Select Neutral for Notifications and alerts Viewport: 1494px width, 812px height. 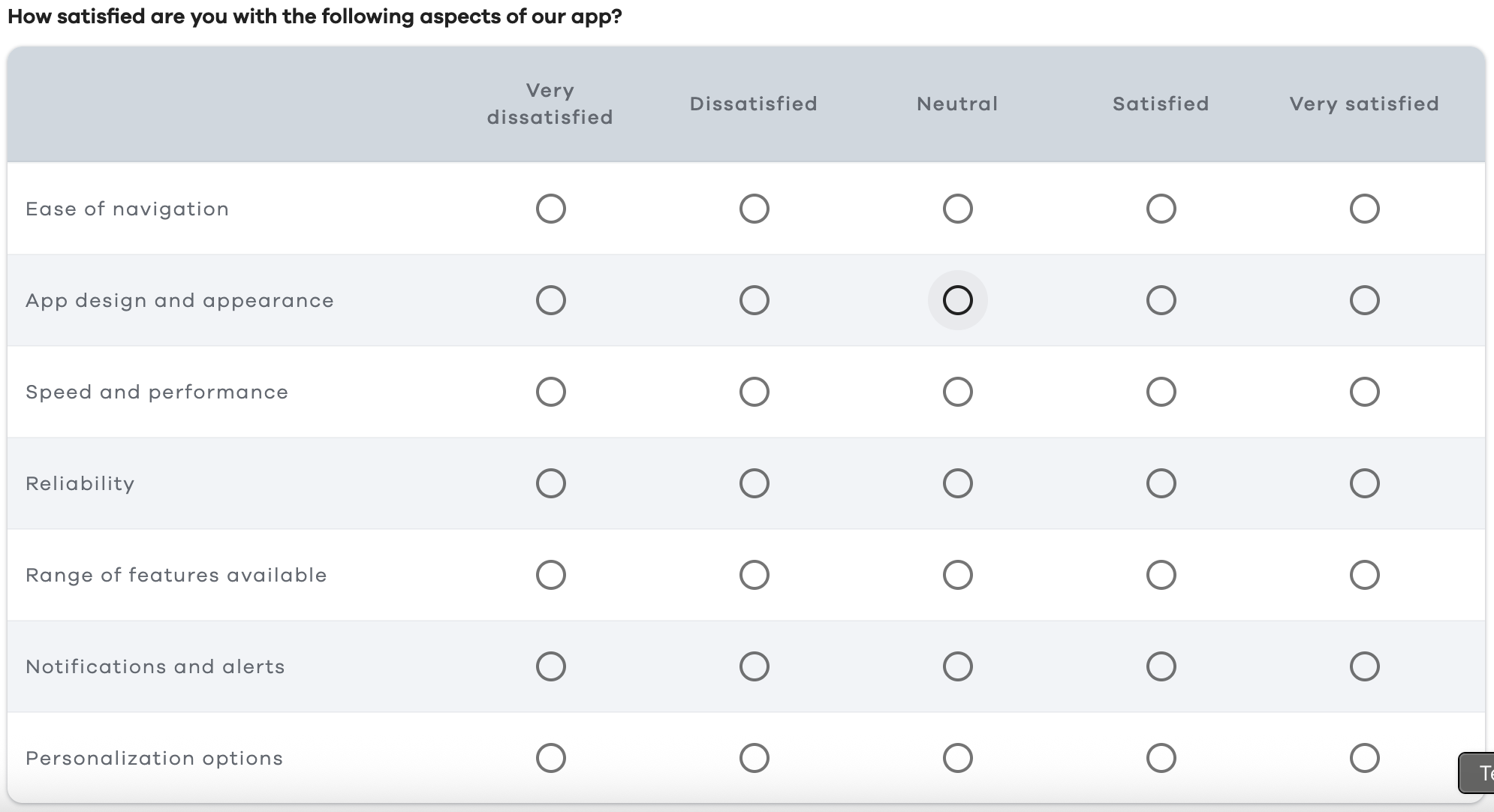[x=957, y=666]
